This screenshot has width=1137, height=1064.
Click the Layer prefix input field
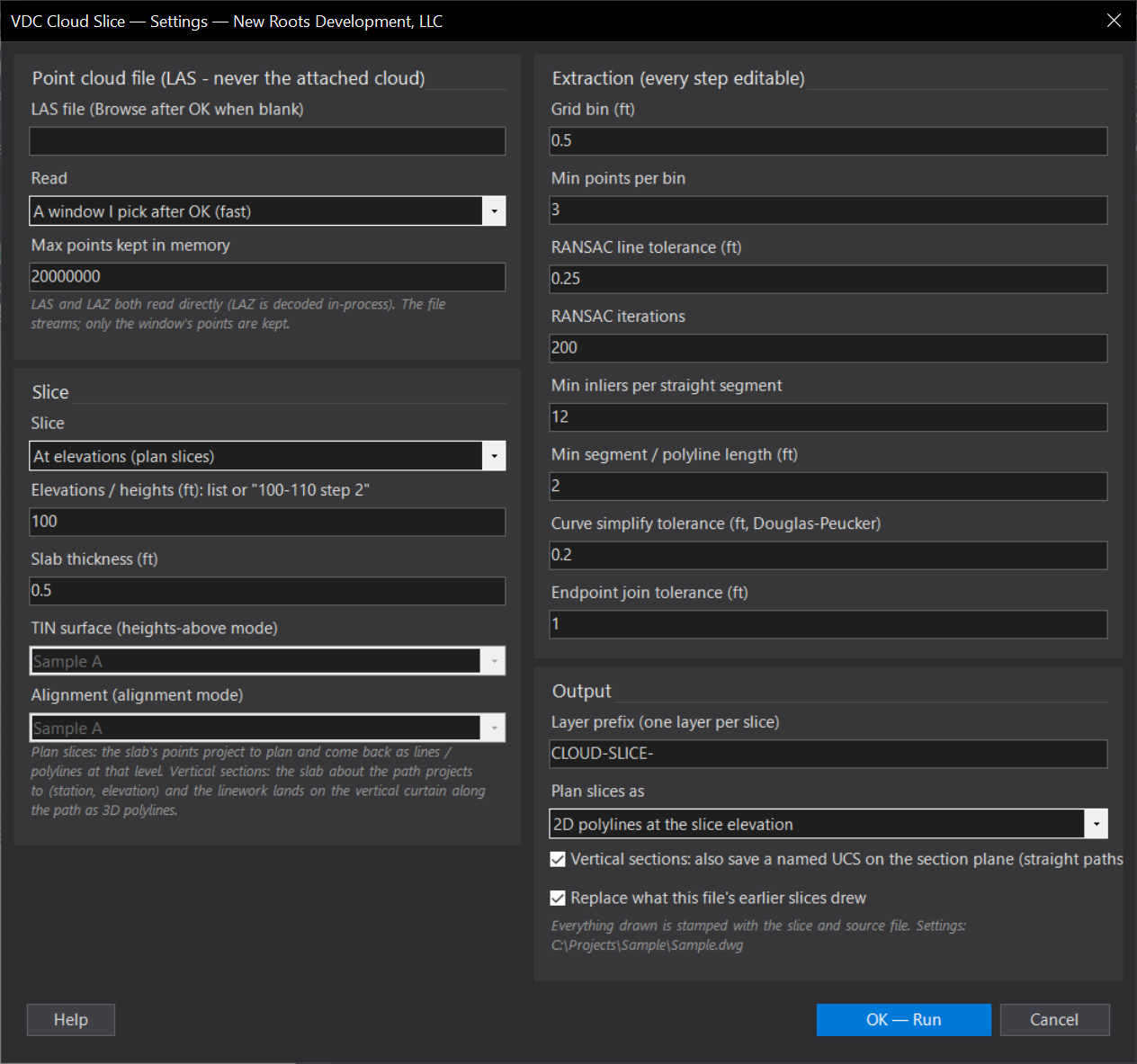point(828,754)
